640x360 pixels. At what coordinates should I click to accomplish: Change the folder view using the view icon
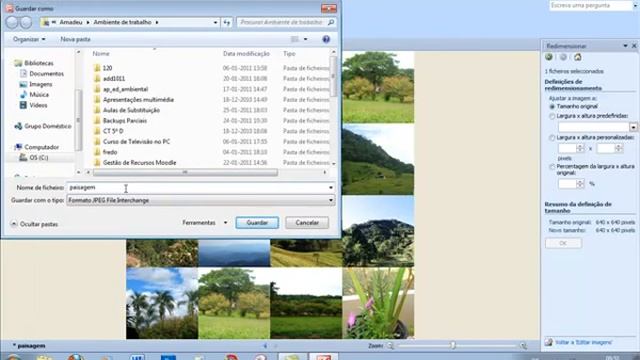tap(295, 39)
